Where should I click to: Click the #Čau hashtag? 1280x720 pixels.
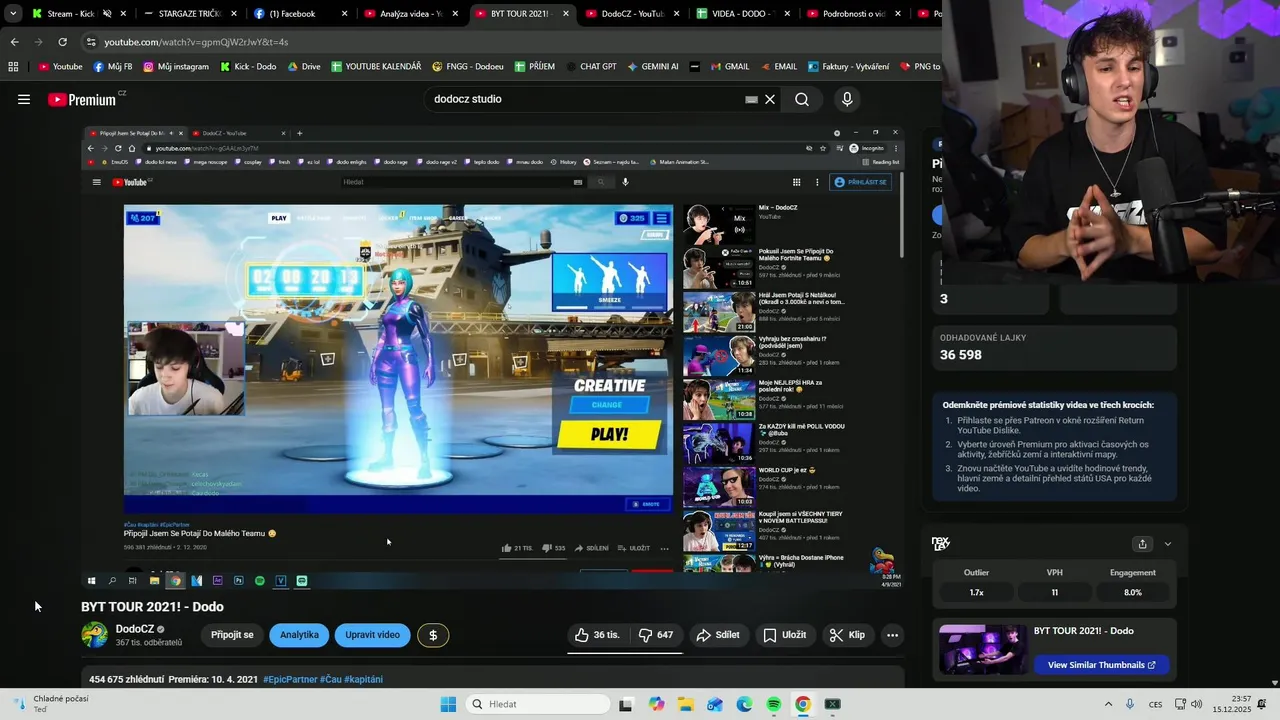coord(330,679)
